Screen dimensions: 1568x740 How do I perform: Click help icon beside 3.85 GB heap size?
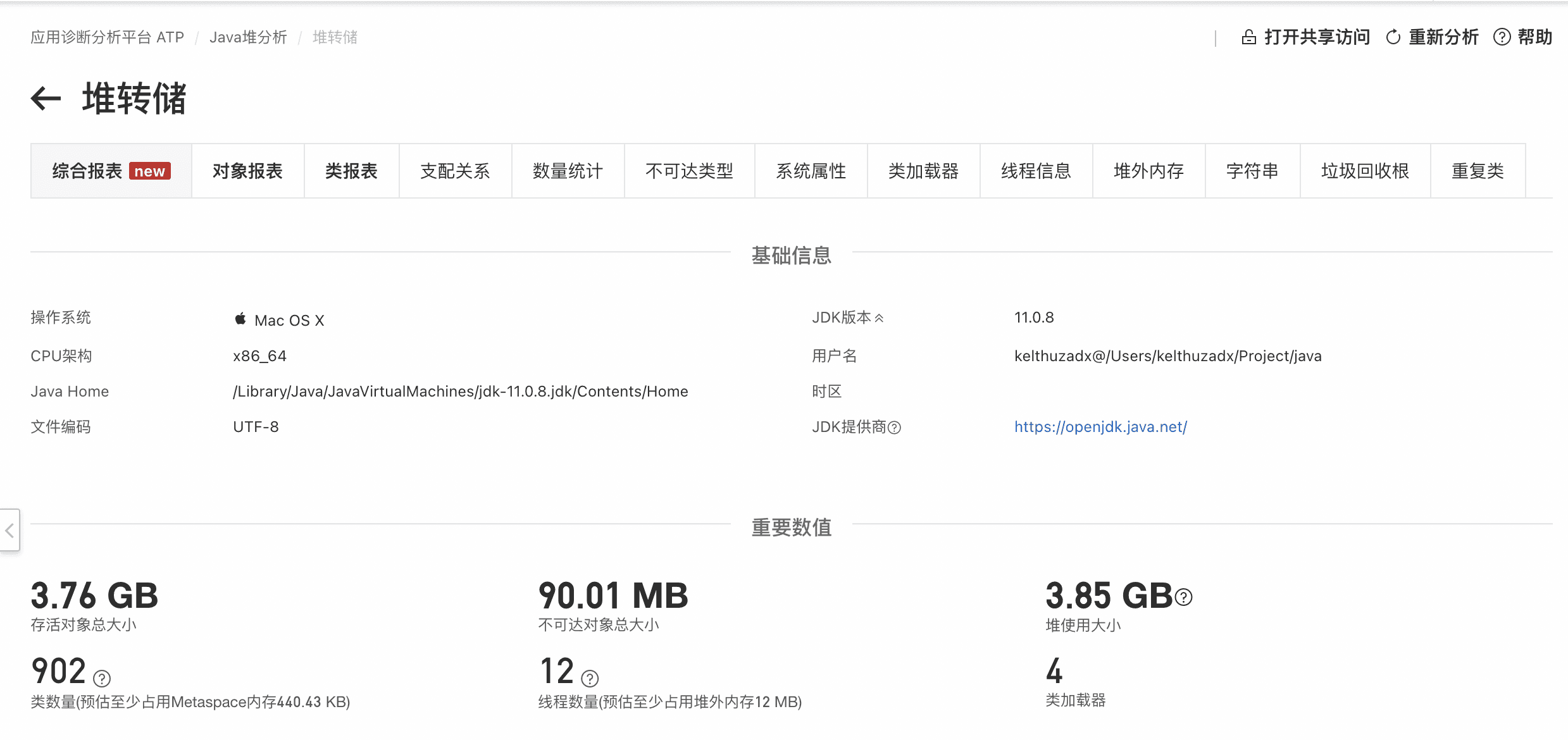point(1183,597)
